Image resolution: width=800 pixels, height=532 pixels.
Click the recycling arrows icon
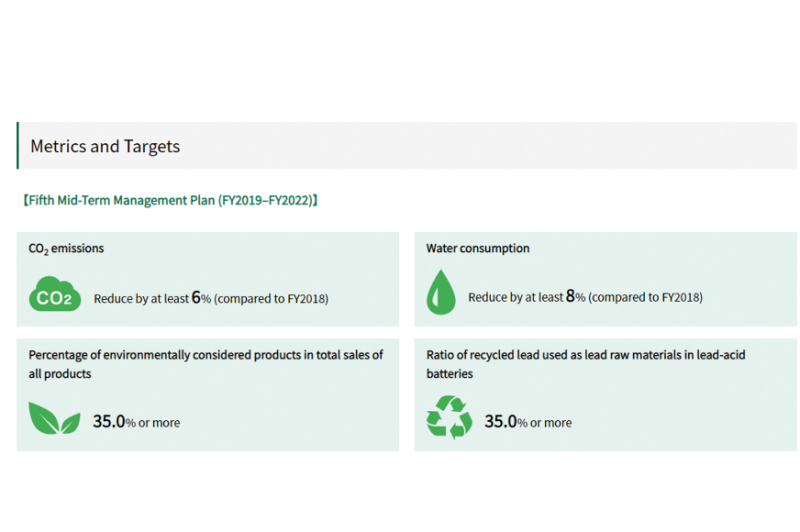449,418
